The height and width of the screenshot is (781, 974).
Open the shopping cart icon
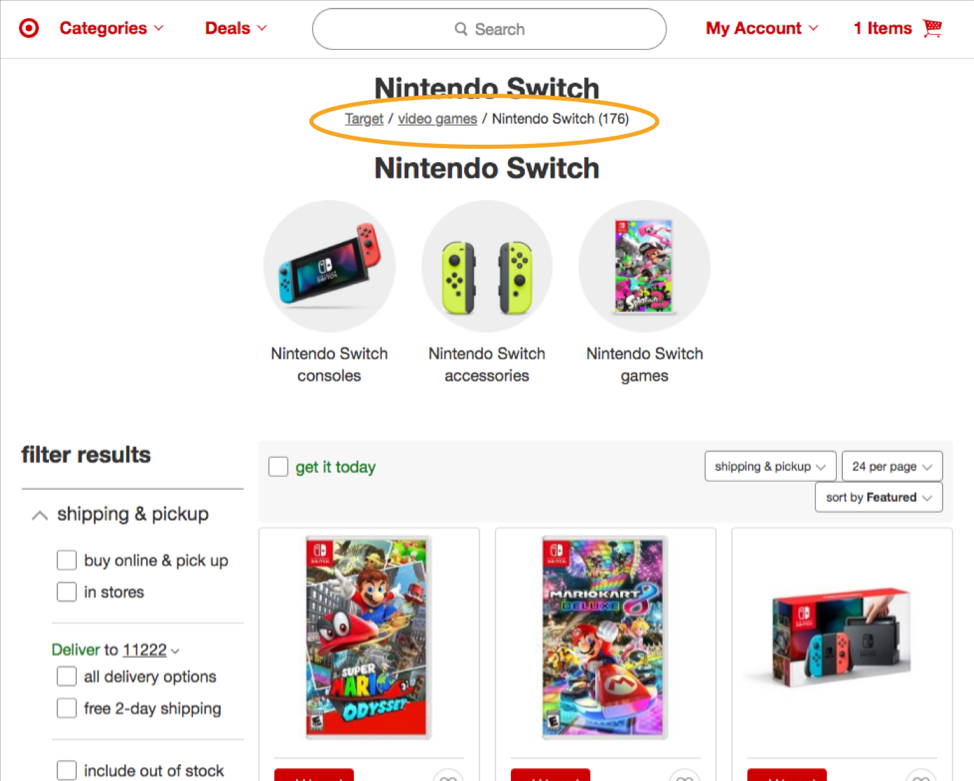pyautogui.click(x=932, y=28)
